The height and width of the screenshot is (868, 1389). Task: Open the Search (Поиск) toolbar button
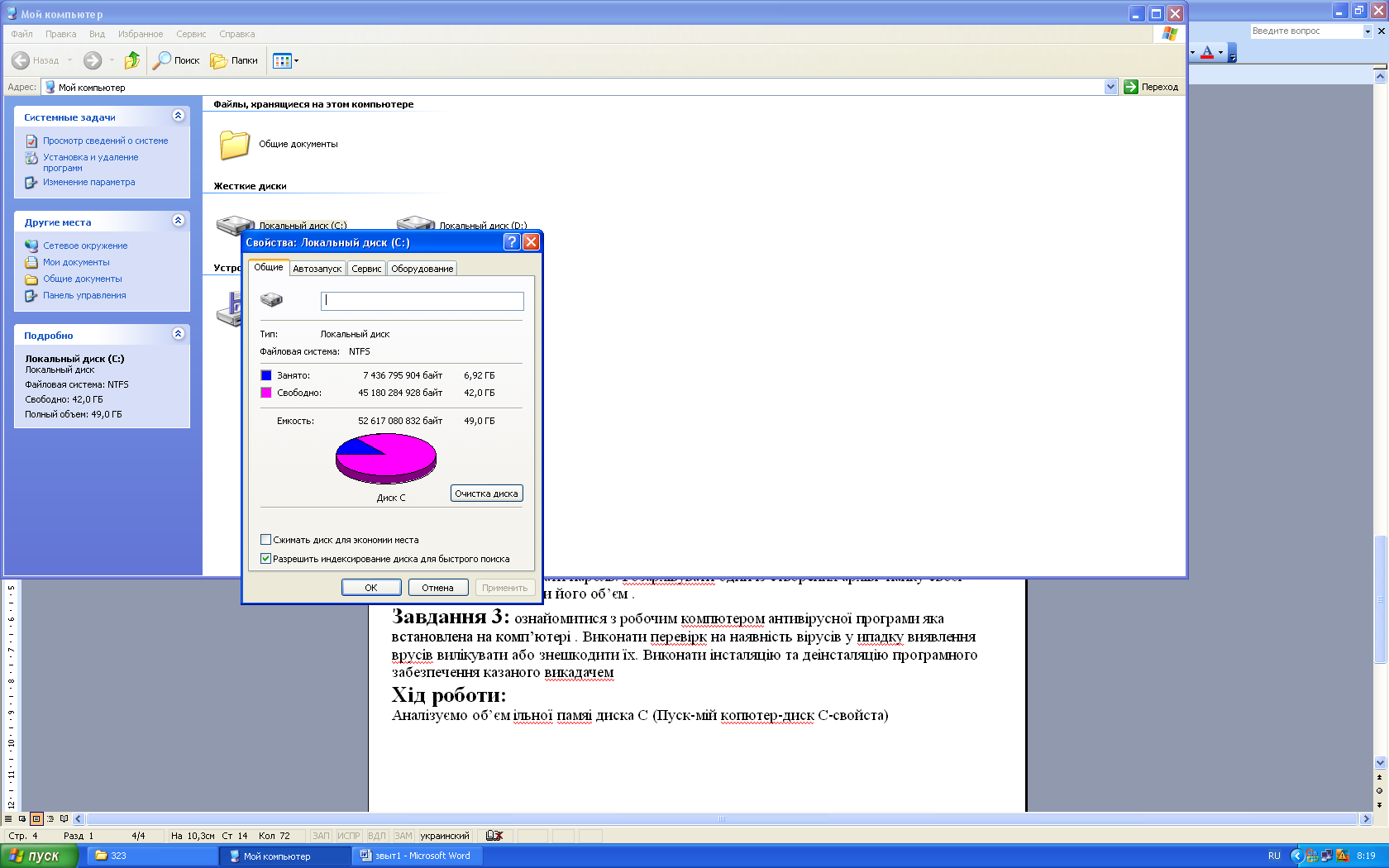[x=176, y=60]
